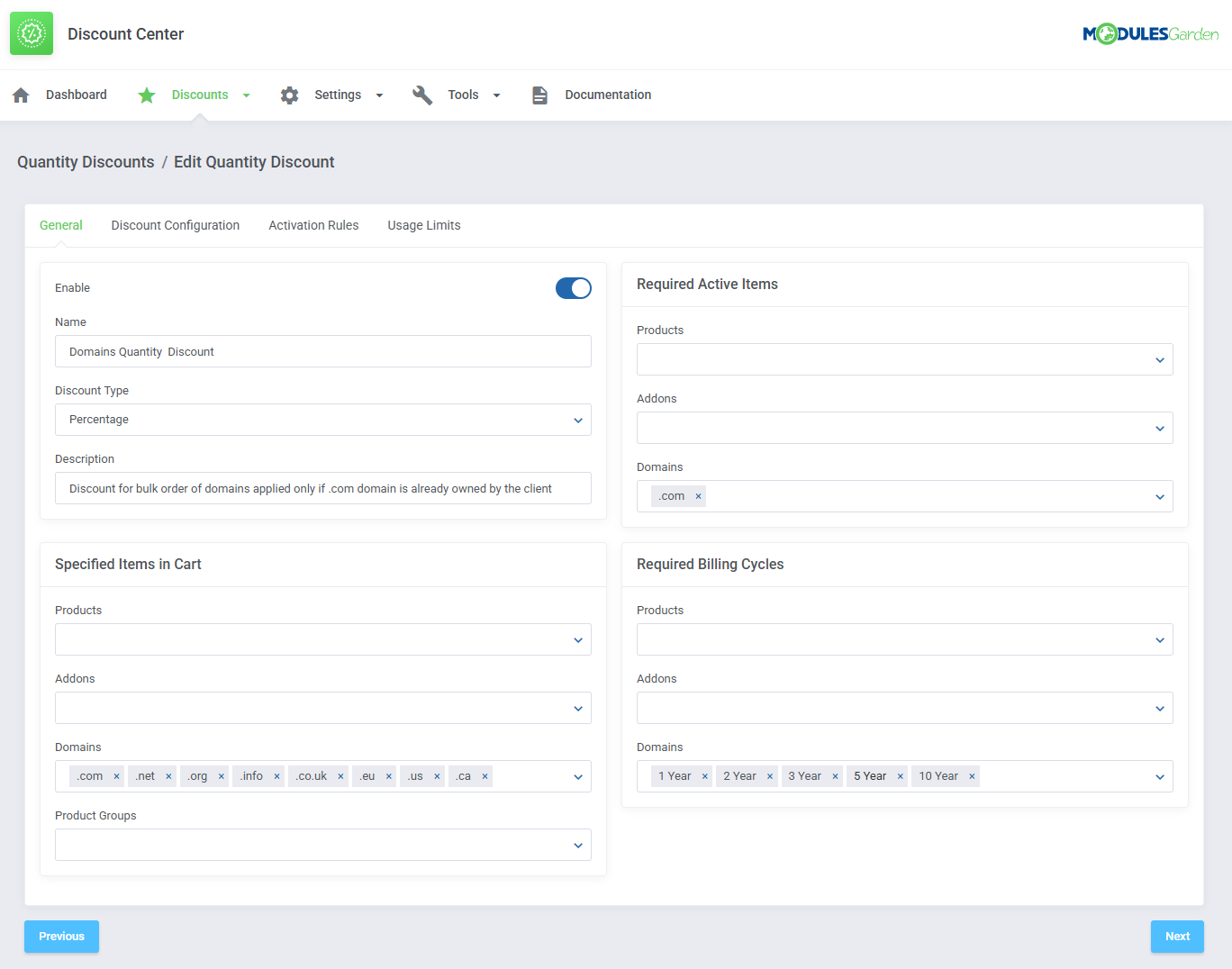The image size is (1232, 969).
Task: Switch to the Discount Configuration tab
Action: [x=175, y=225]
